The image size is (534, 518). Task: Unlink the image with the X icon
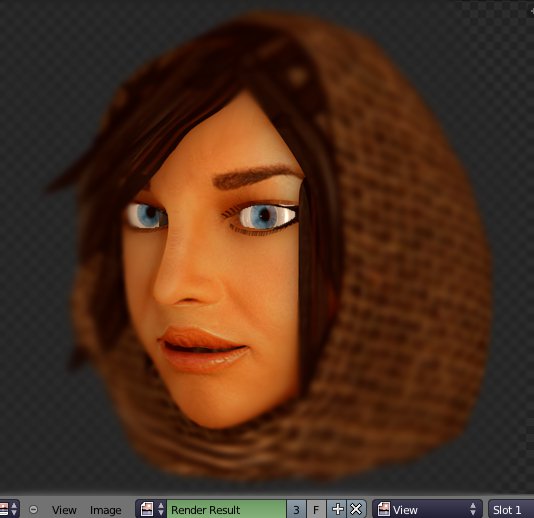coord(356,509)
